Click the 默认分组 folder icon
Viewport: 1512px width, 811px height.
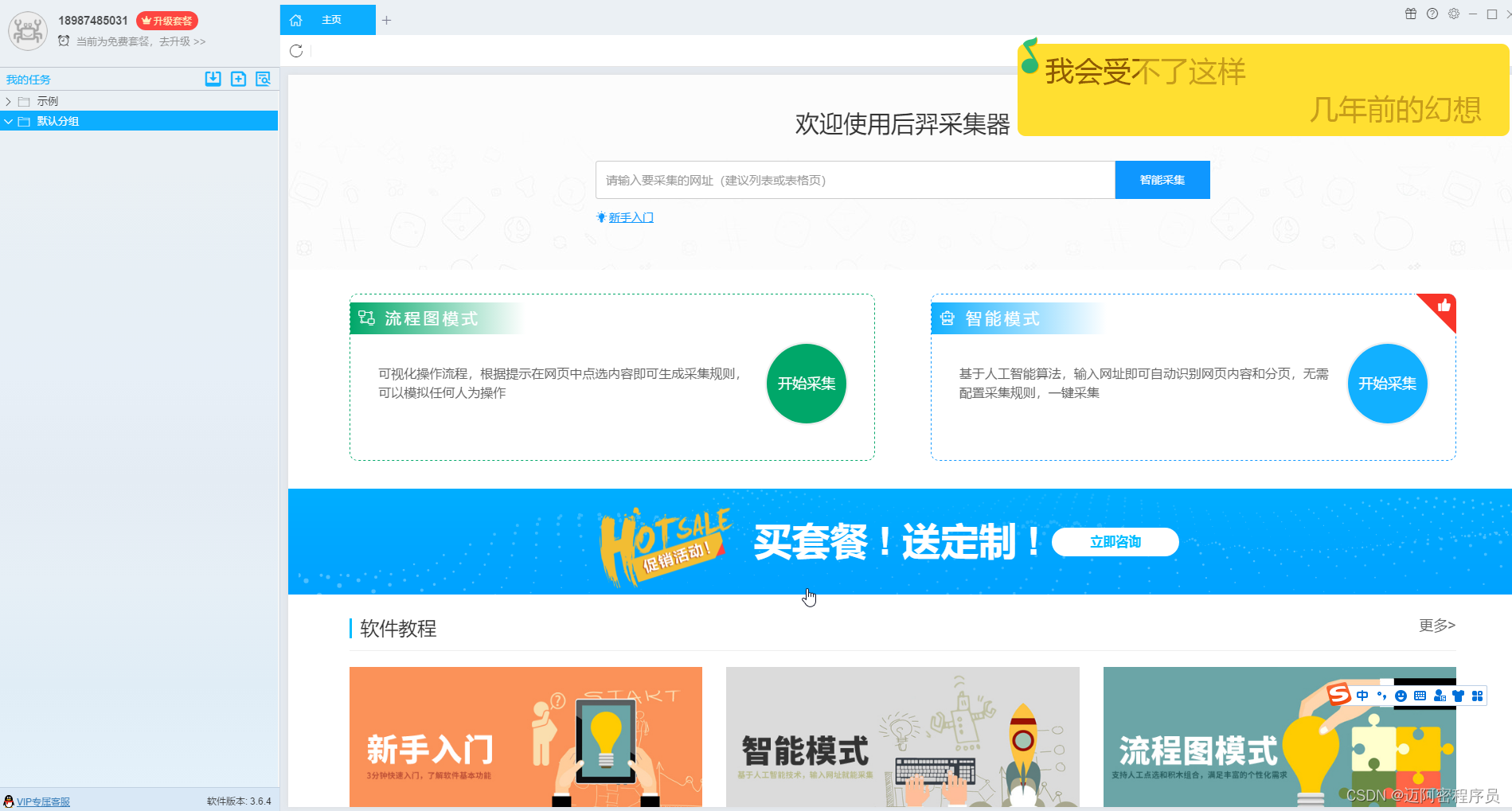coord(24,121)
